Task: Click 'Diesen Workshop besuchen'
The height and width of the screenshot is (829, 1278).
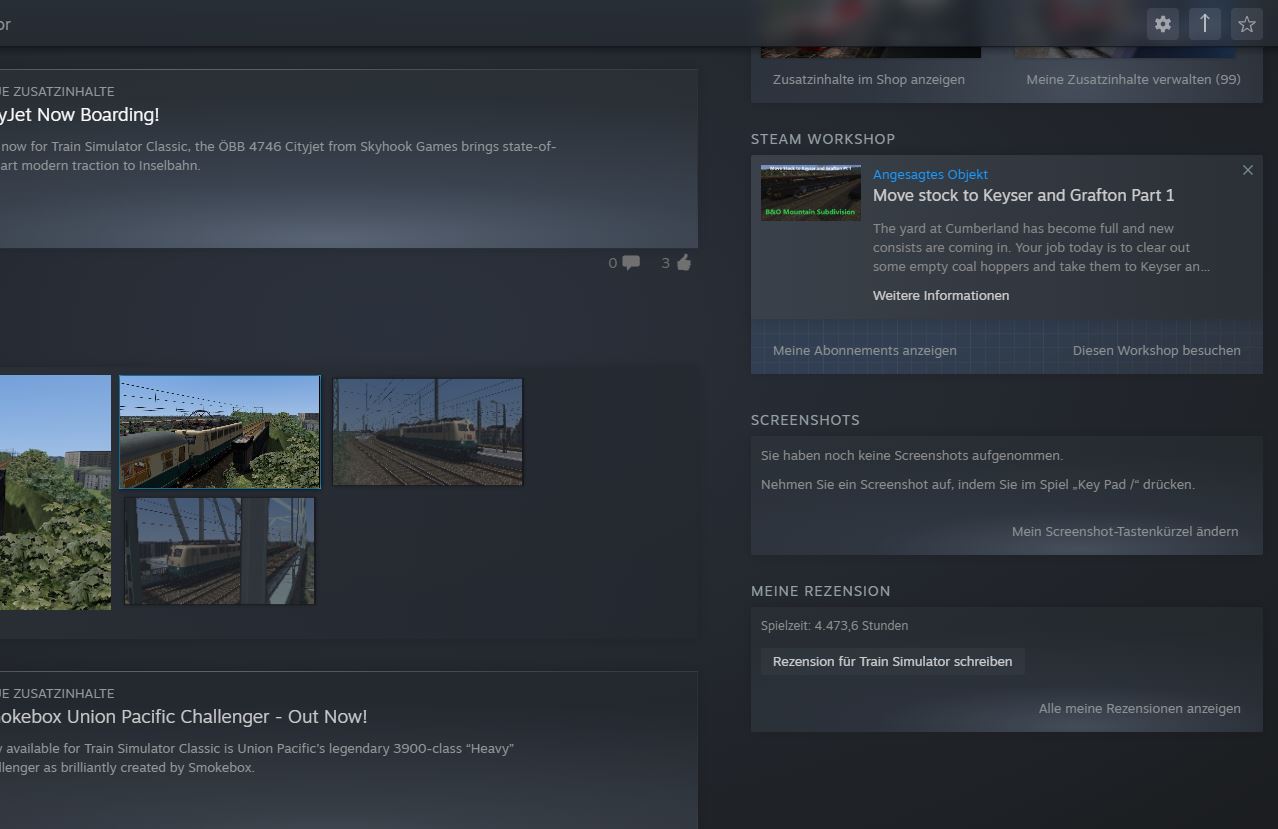Action: (1157, 350)
